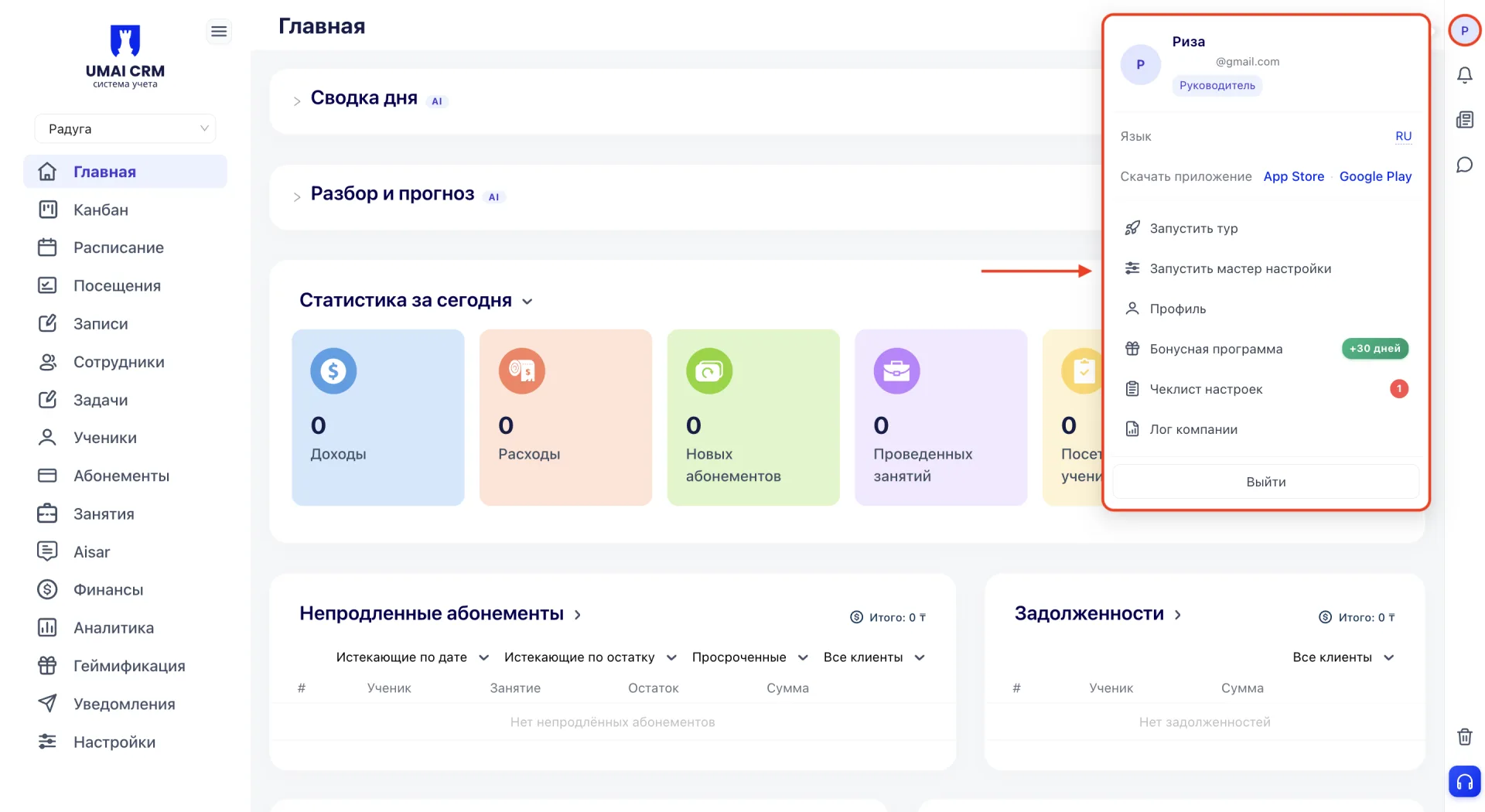This screenshot has height=812, width=1485.
Task: Open the Радуга company dropdown
Action: (x=125, y=128)
